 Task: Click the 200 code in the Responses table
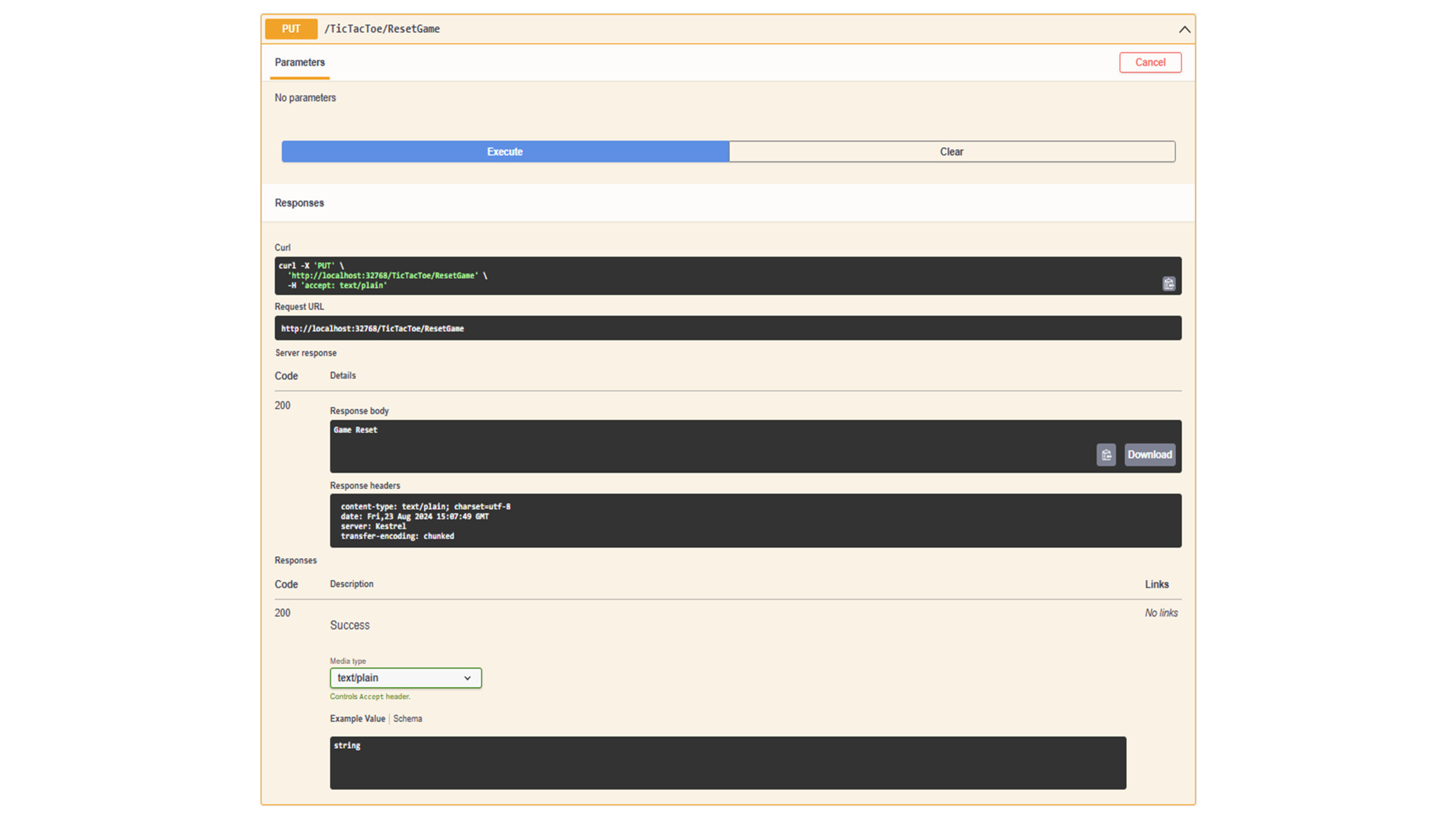tap(282, 613)
